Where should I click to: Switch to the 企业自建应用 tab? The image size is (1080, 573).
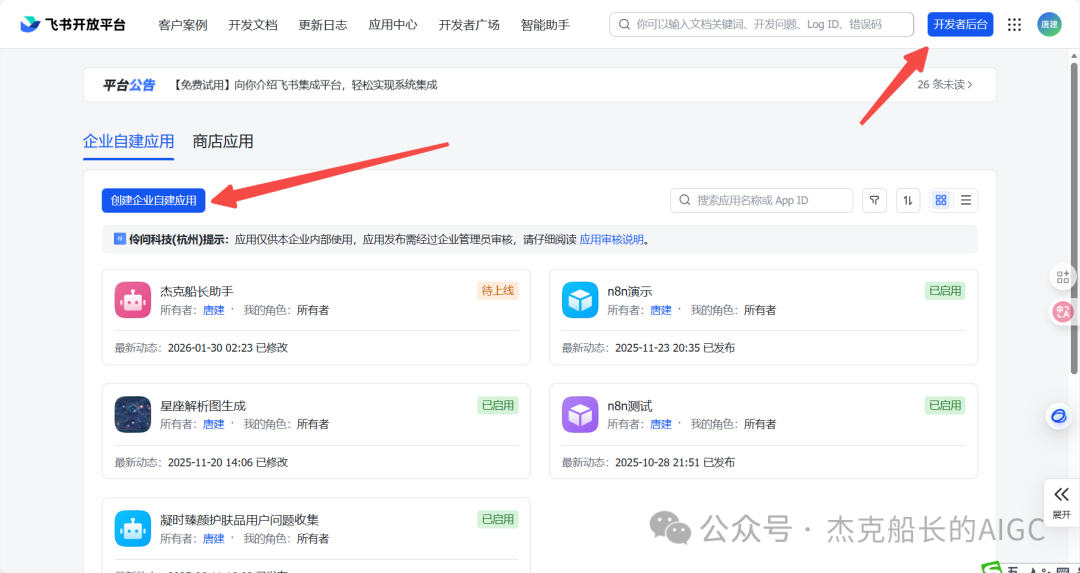click(128, 142)
